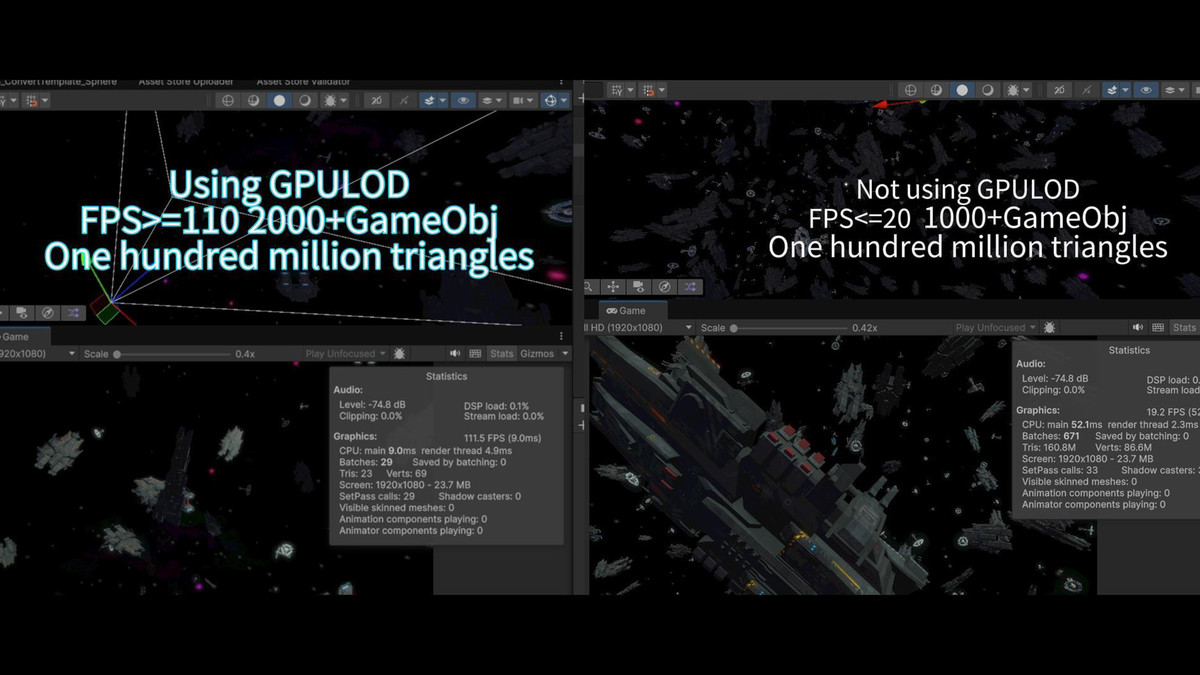
Task: Toggle scene visibility eye in left Scene toolbar
Action: pyautogui.click(x=463, y=100)
